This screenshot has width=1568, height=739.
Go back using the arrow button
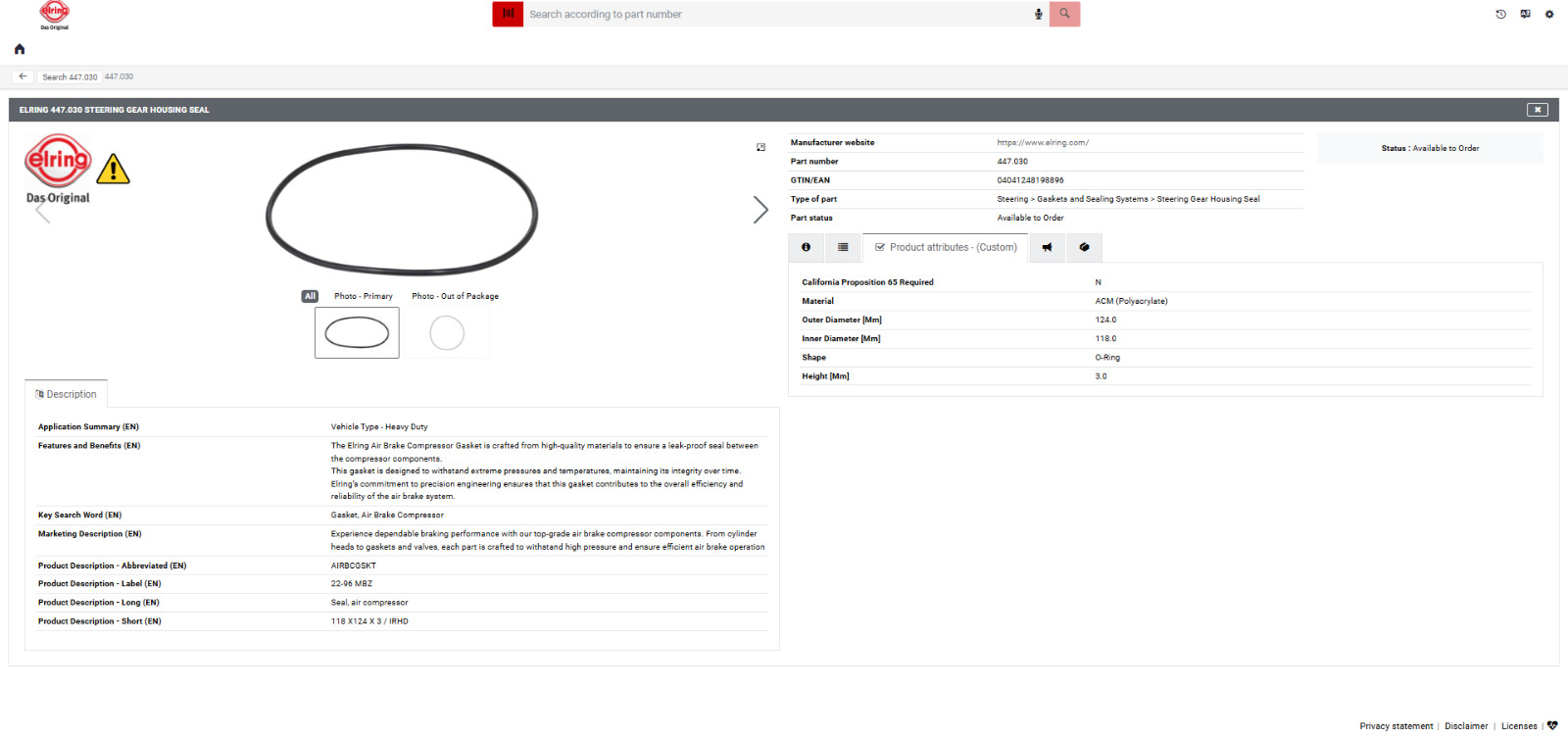(23, 76)
